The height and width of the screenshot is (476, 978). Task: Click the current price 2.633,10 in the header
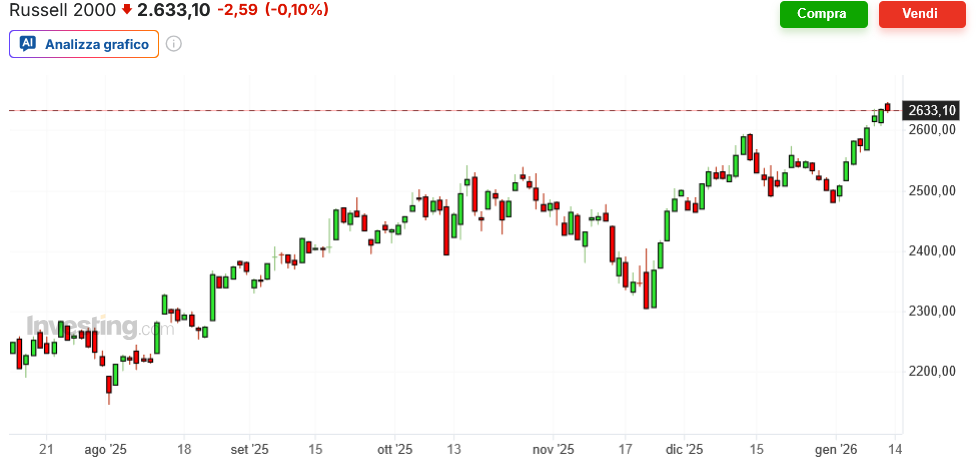click(173, 10)
